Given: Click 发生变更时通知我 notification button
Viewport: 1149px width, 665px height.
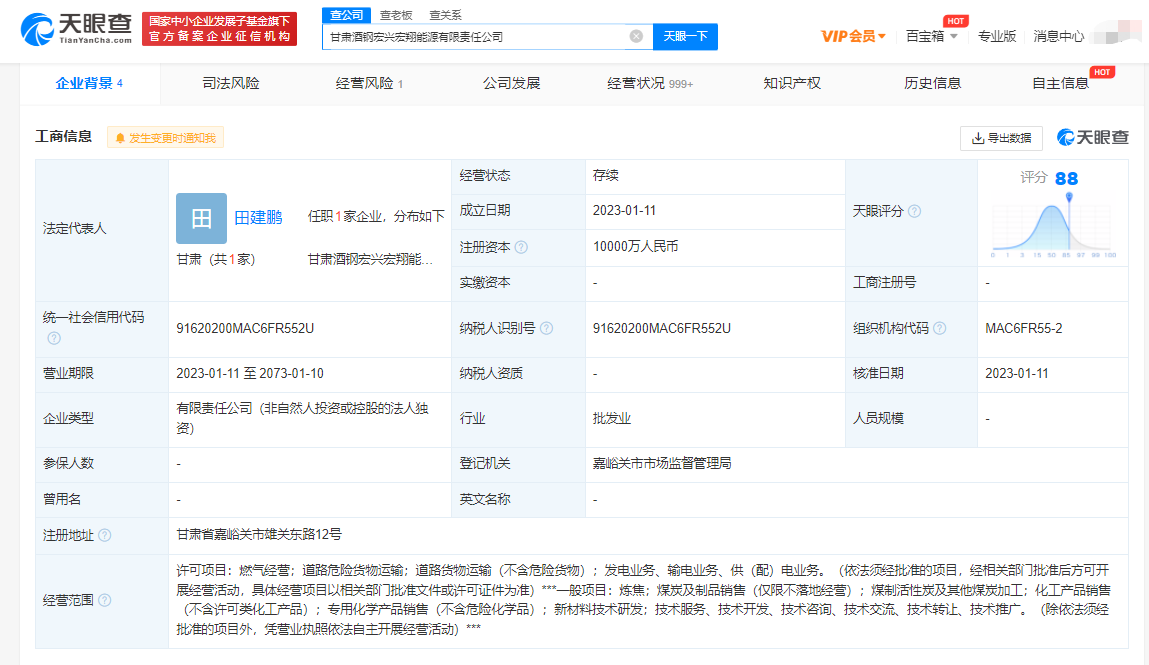Looking at the screenshot, I should point(166,138).
